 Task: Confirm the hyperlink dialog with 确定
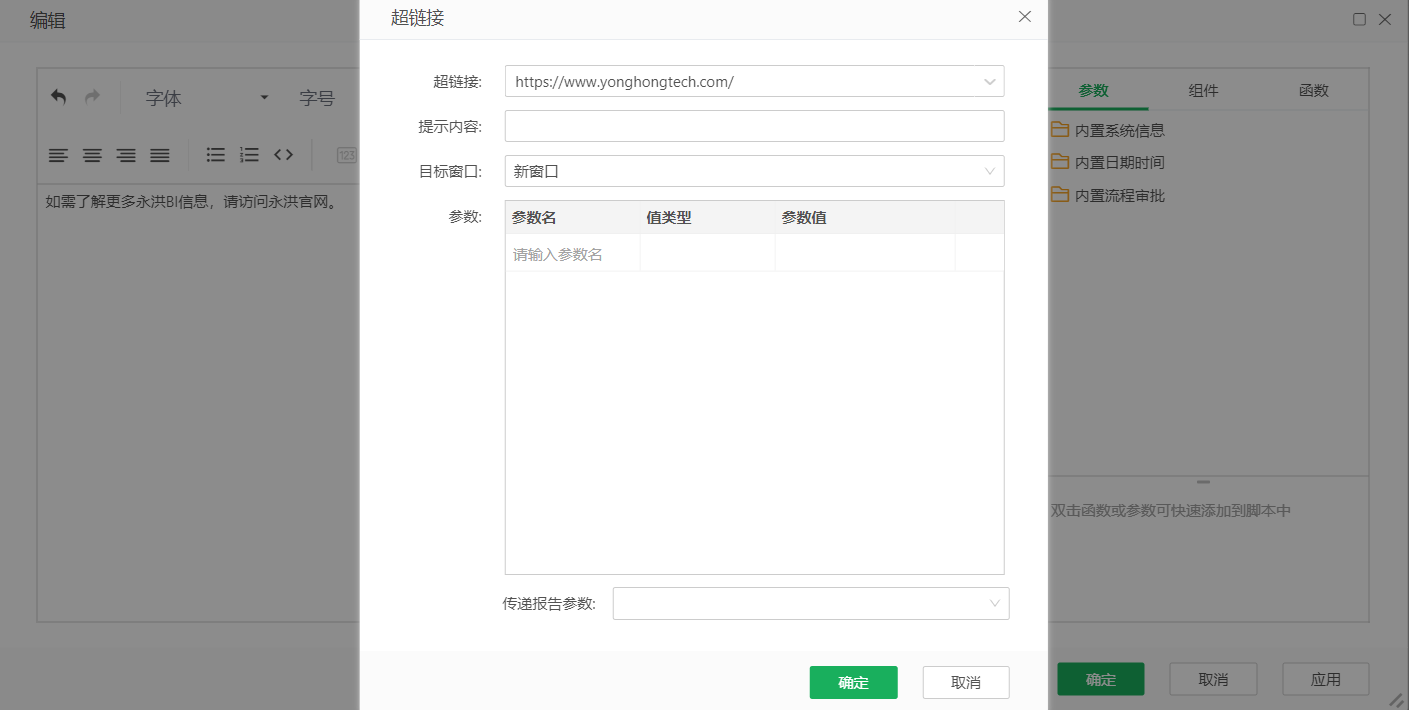[853, 682]
